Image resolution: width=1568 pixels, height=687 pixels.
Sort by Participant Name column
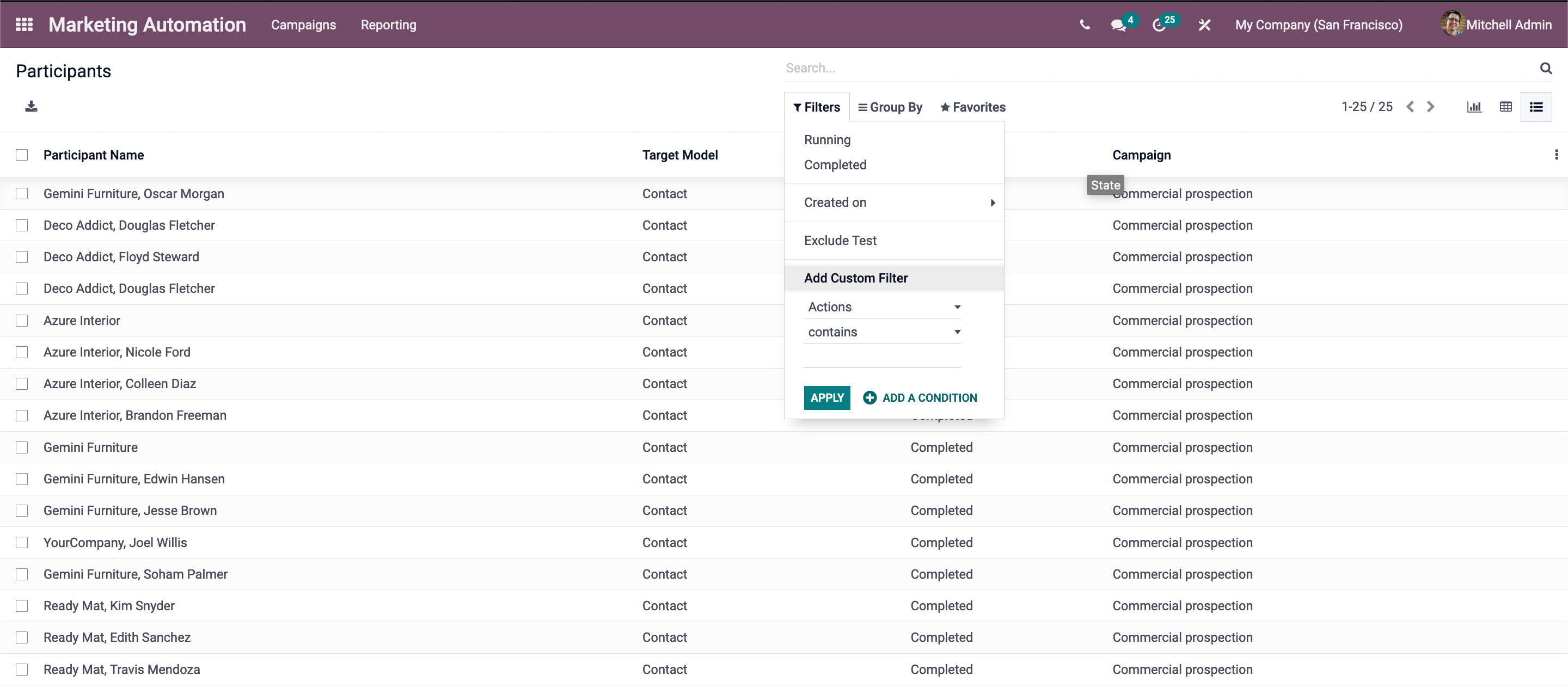tap(94, 155)
